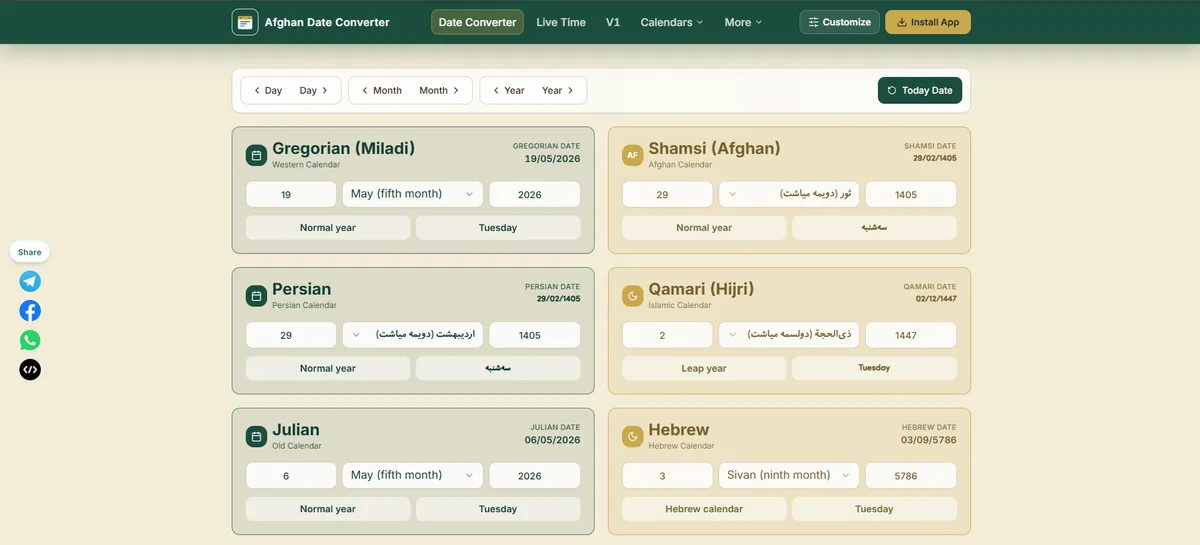
Task: Click Julian date 06/05/2026 text
Action: 552,439
